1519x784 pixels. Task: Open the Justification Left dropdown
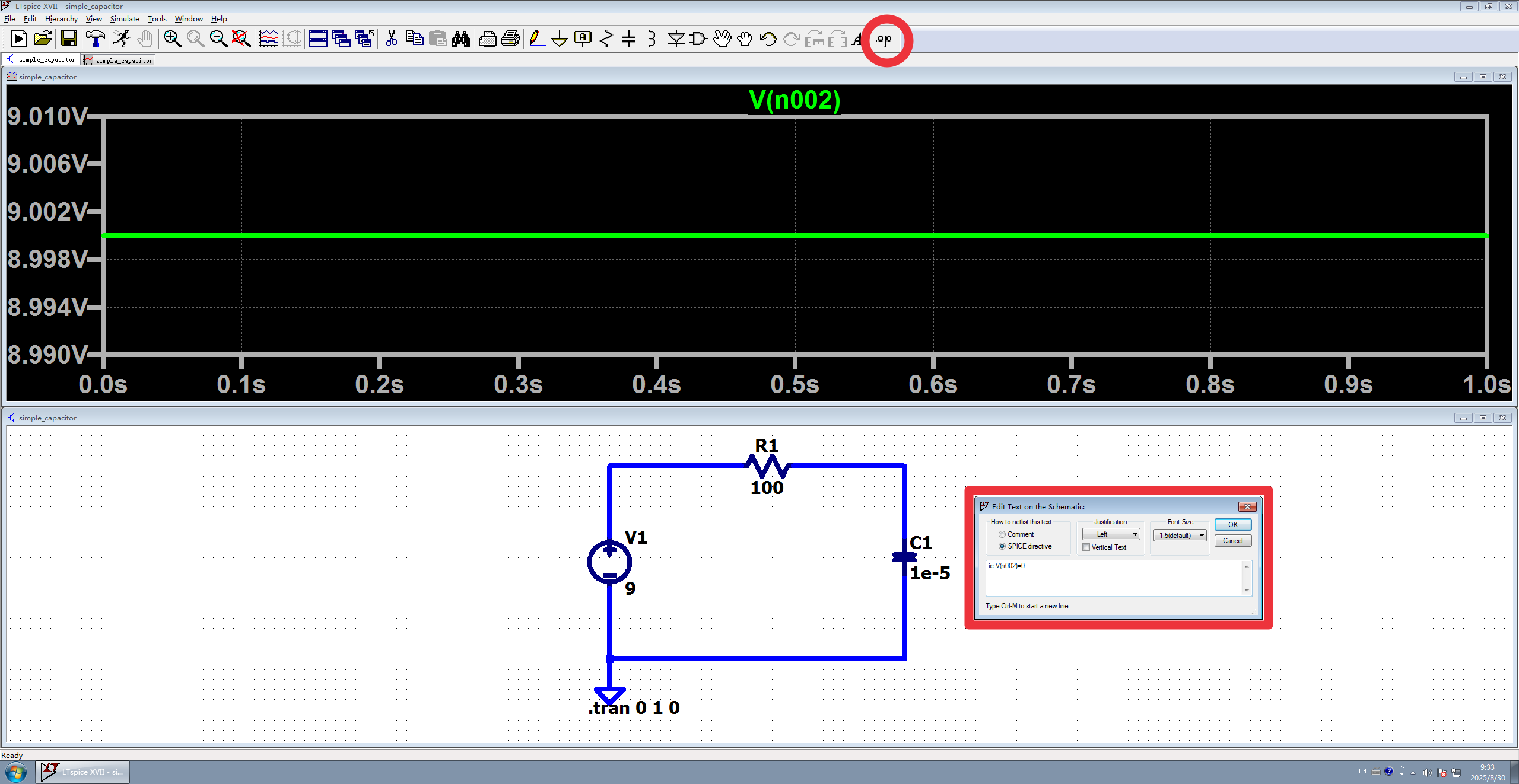click(x=1111, y=534)
